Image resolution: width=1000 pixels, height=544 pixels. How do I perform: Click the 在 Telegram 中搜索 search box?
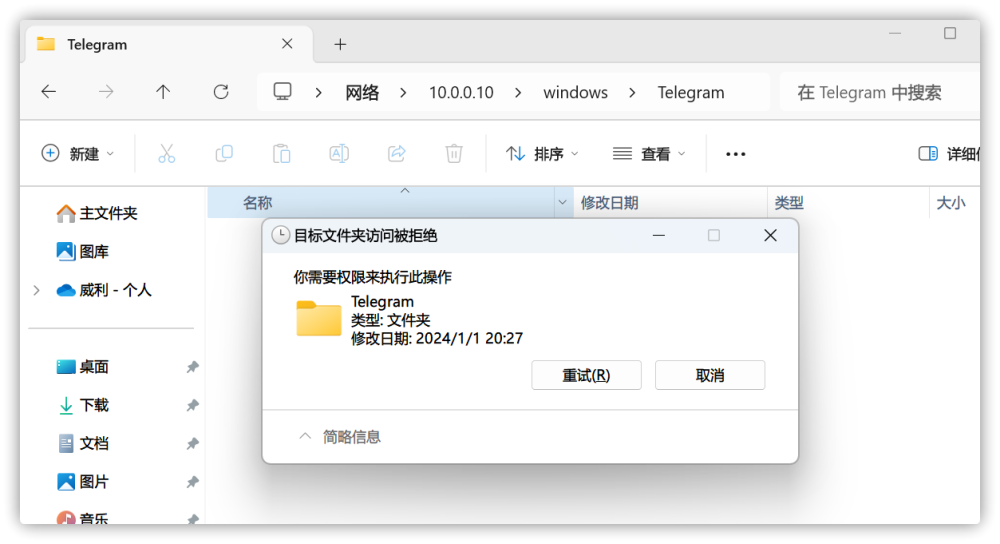tap(879, 92)
